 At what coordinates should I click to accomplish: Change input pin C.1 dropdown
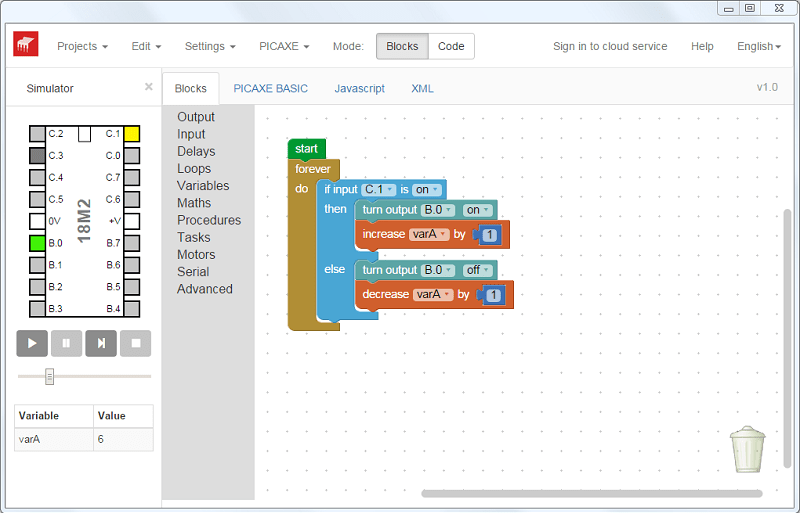[379, 189]
